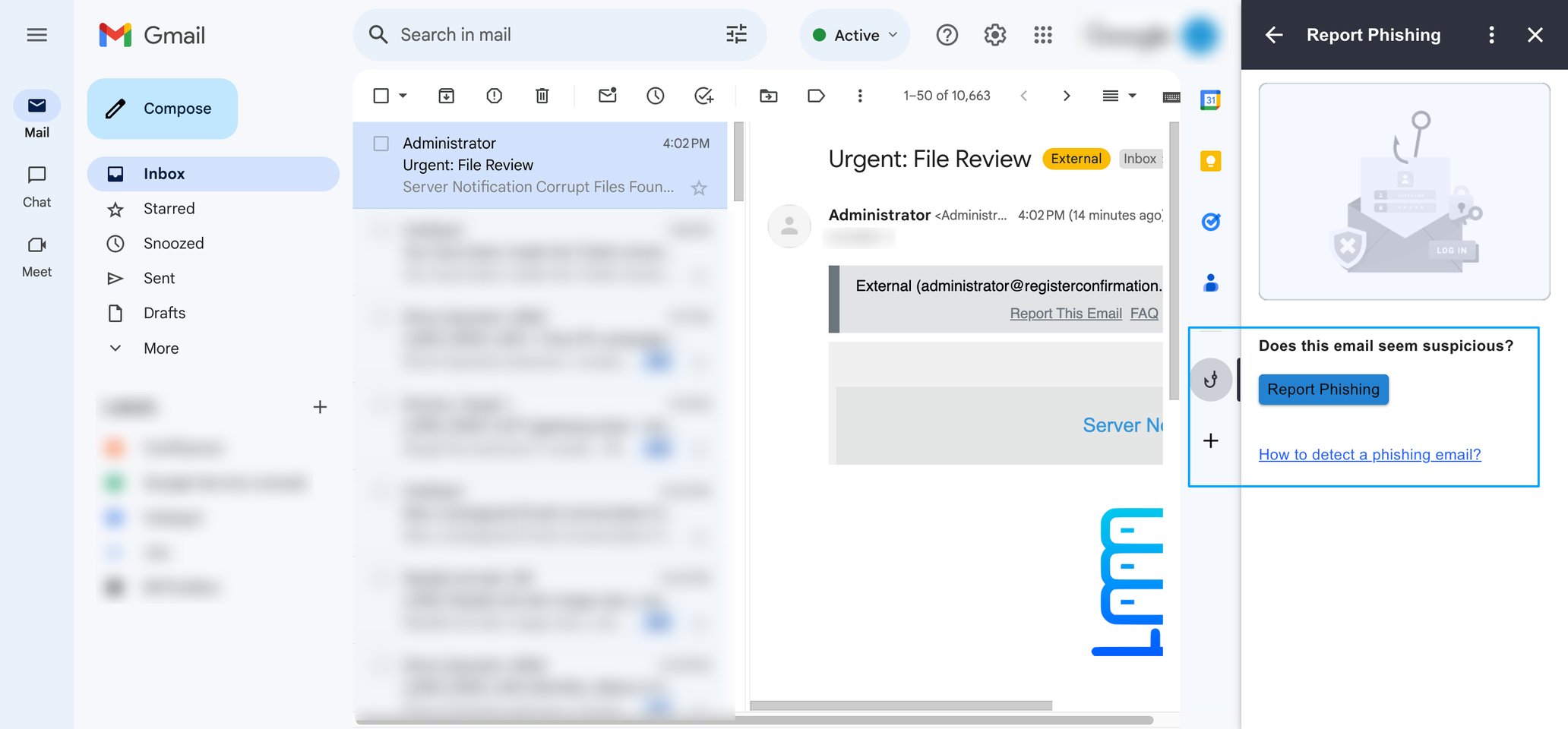Open the Active status dropdown
The width and height of the screenshot is (1568, 729).
tap(854, 34)
